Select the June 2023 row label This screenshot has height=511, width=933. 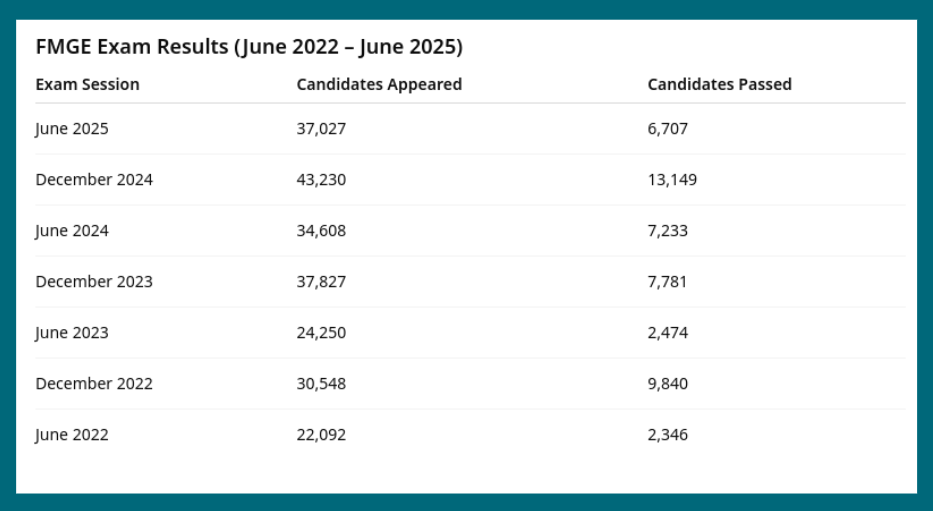click(72, 333)
